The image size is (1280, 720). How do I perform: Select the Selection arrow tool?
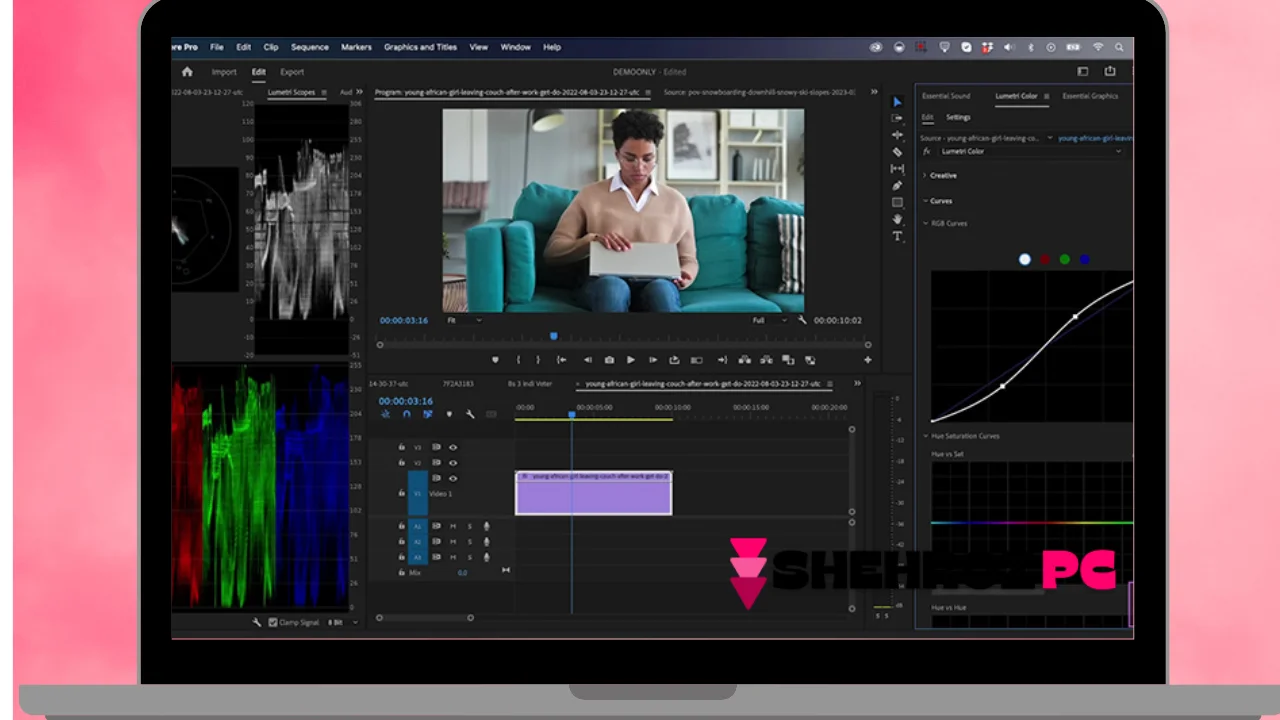(897, 102)
